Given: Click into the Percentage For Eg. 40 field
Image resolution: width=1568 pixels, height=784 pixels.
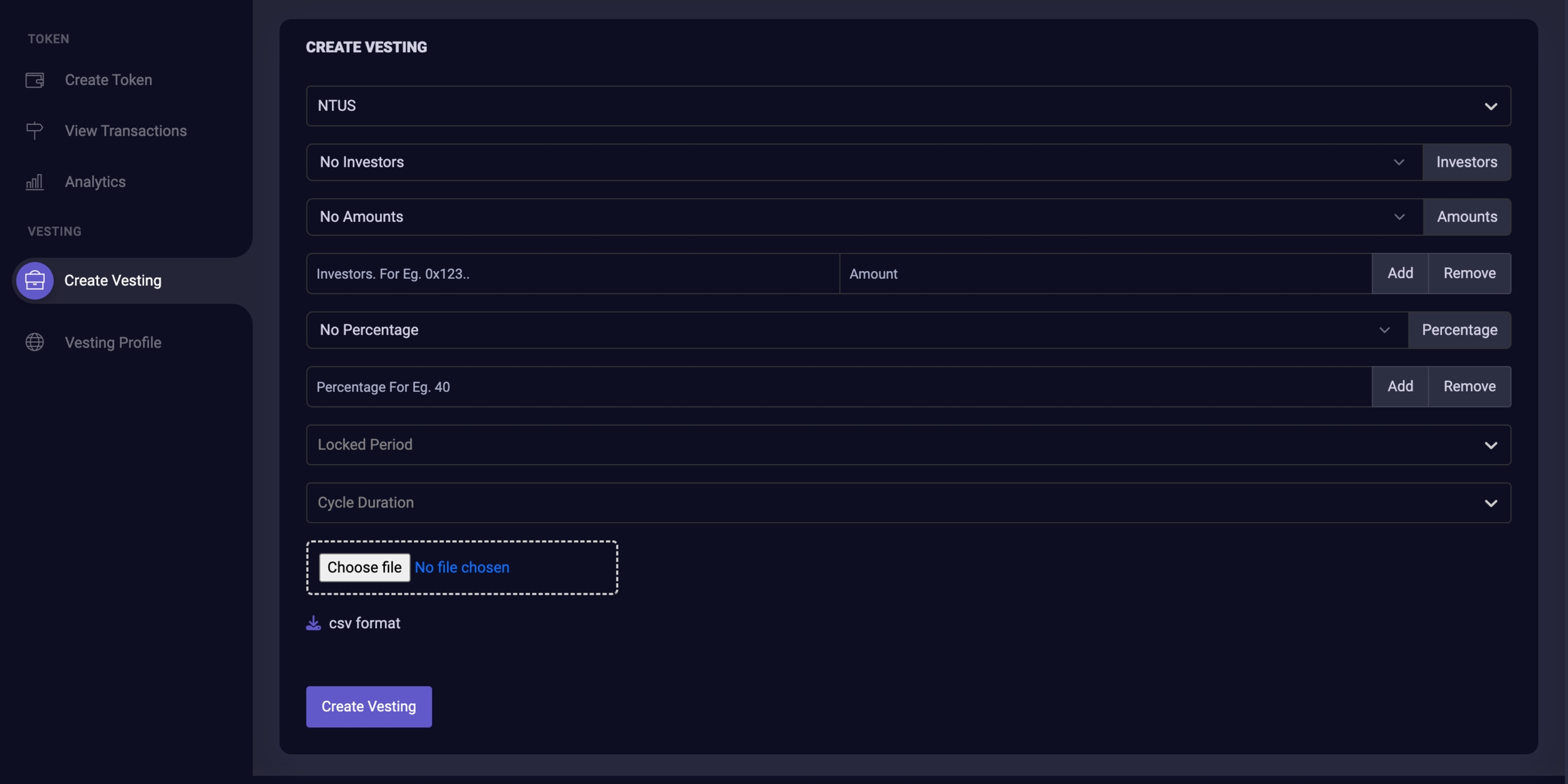Looking at the screenshot, I should coord(838,387).
